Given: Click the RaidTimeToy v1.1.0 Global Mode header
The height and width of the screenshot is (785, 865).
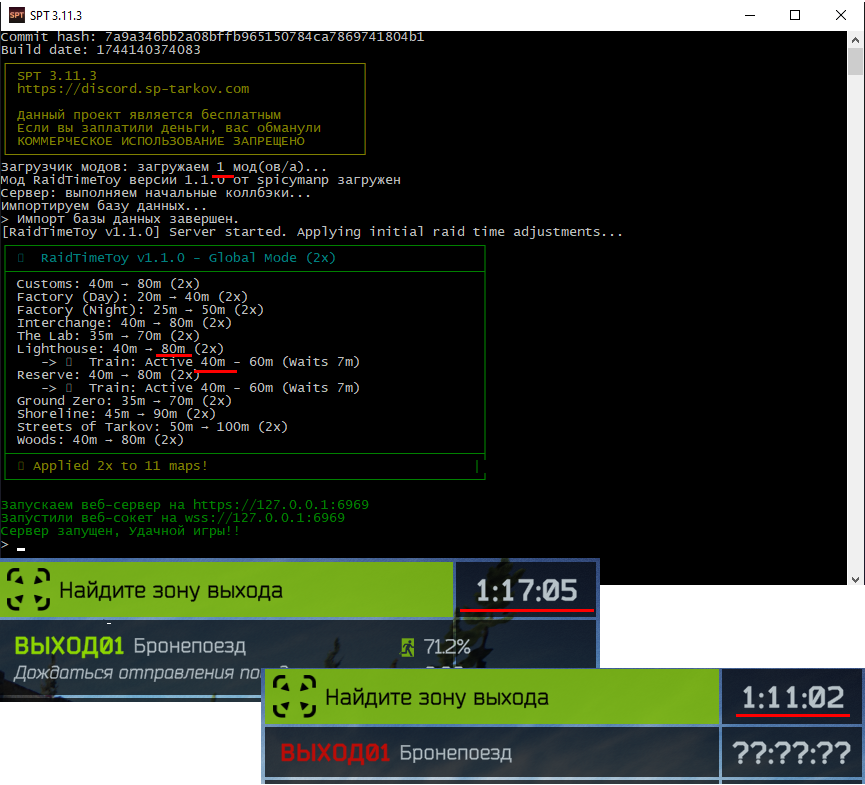Looking at the screenshot, I should pos(188,258).
